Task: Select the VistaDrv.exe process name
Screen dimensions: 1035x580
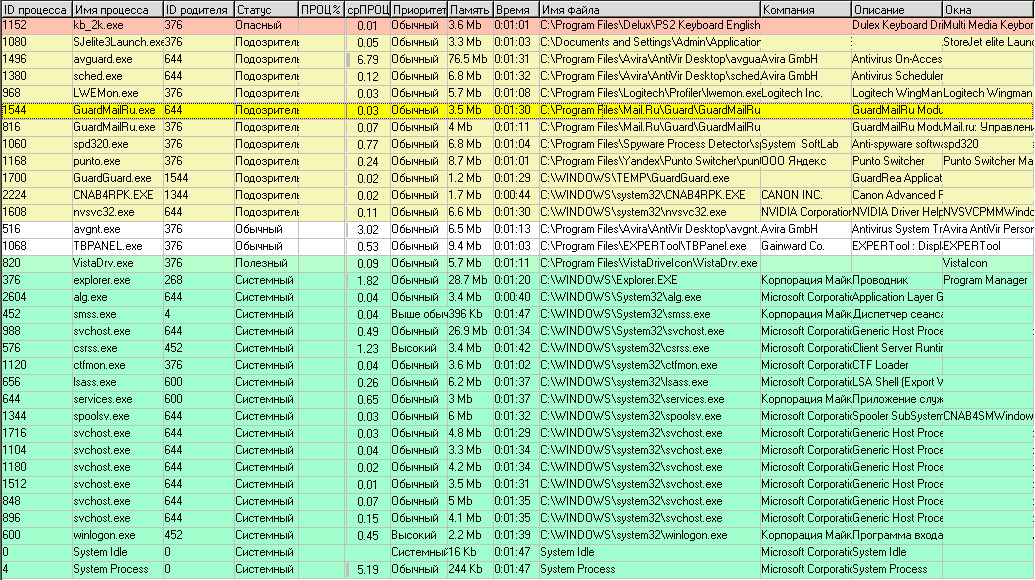Action: pos(103,263)
